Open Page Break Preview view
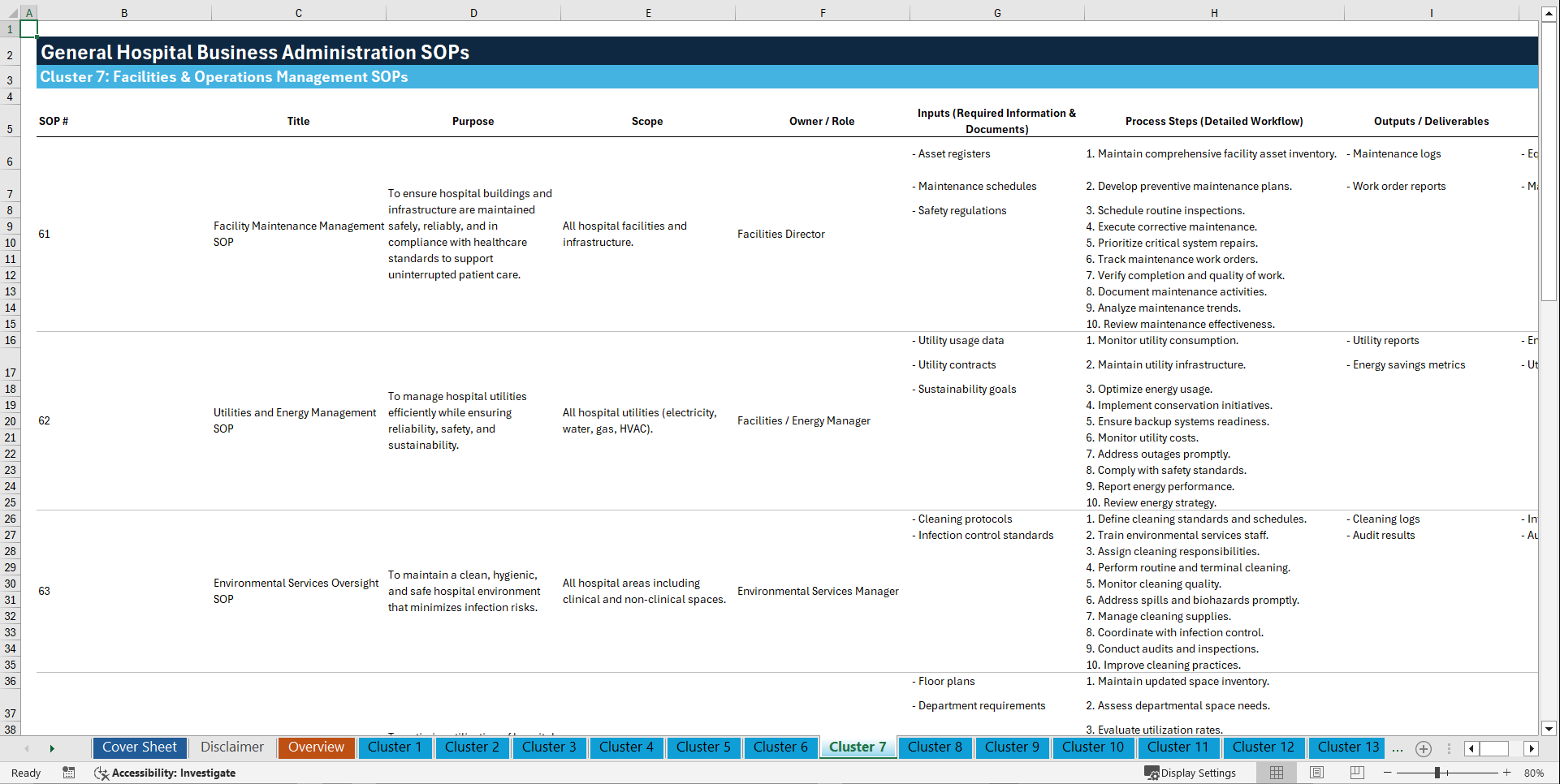This screenshot has width=1560, height=784. coord(1357,773)
